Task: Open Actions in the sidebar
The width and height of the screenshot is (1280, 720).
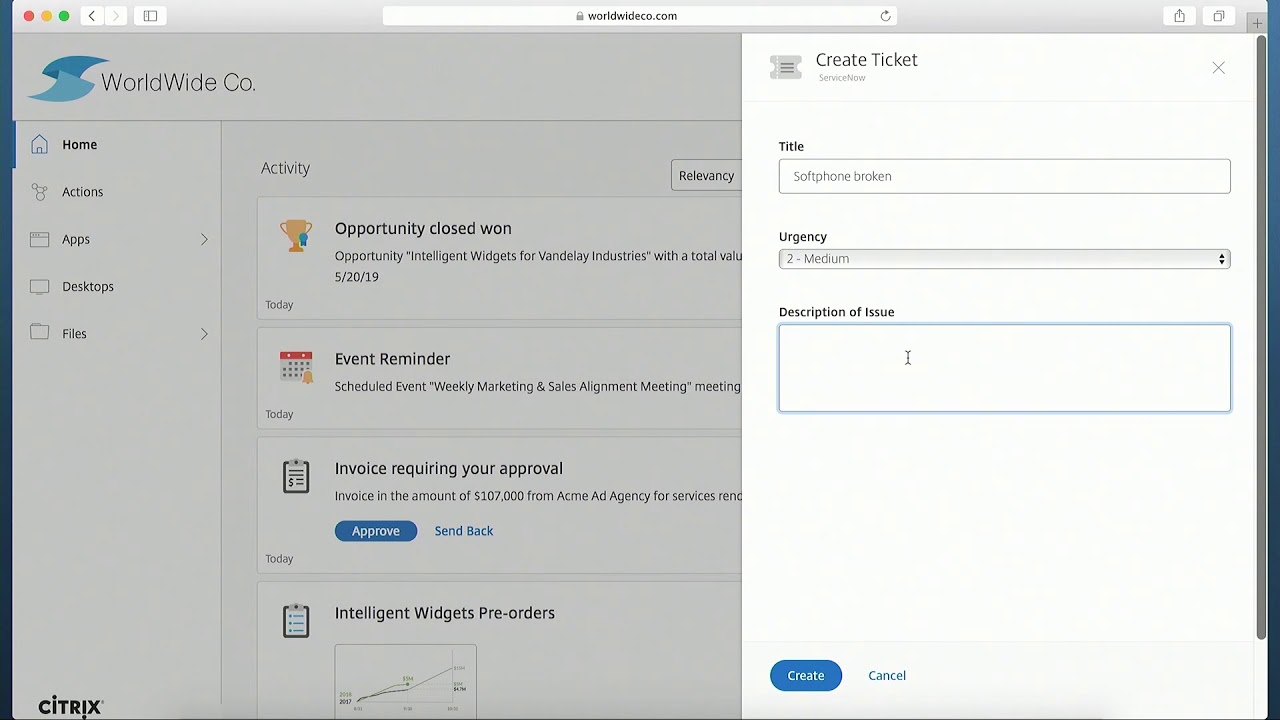Action: click(x=117, y=192)
